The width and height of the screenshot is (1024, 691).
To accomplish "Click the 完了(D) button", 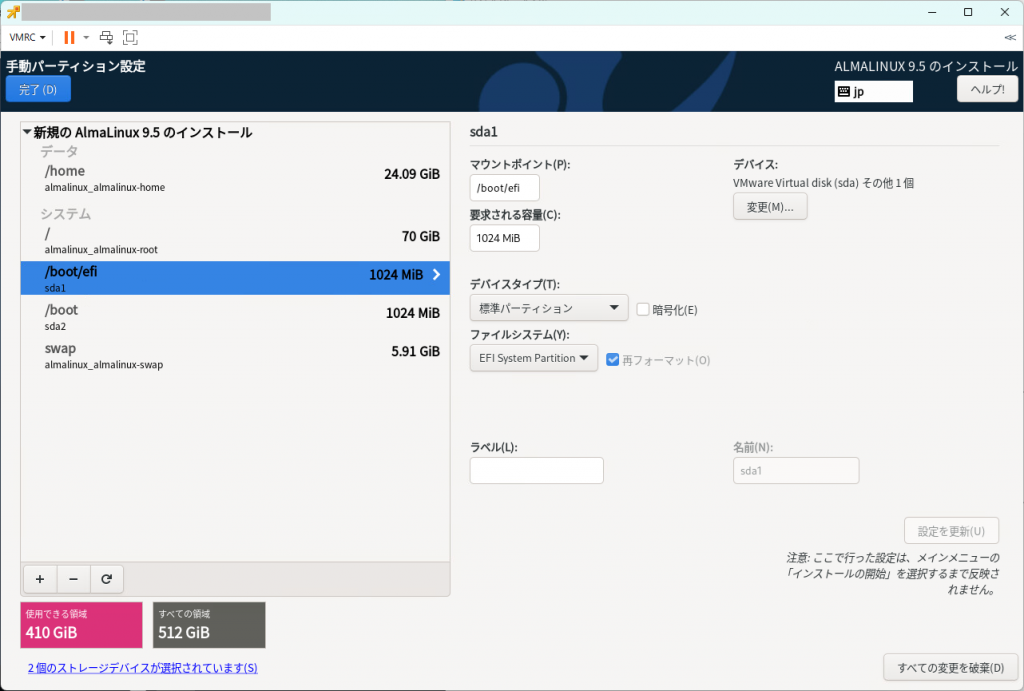I will tap(38, 89).
